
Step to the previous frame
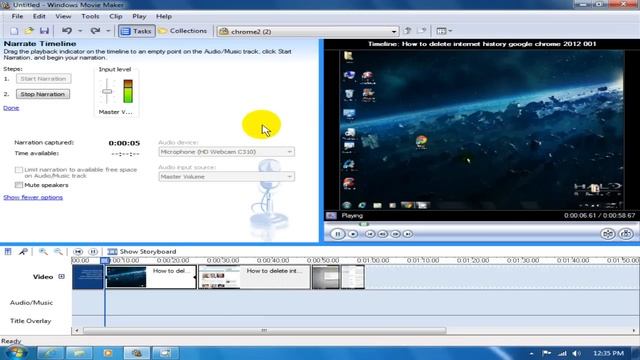pos(383,234)
